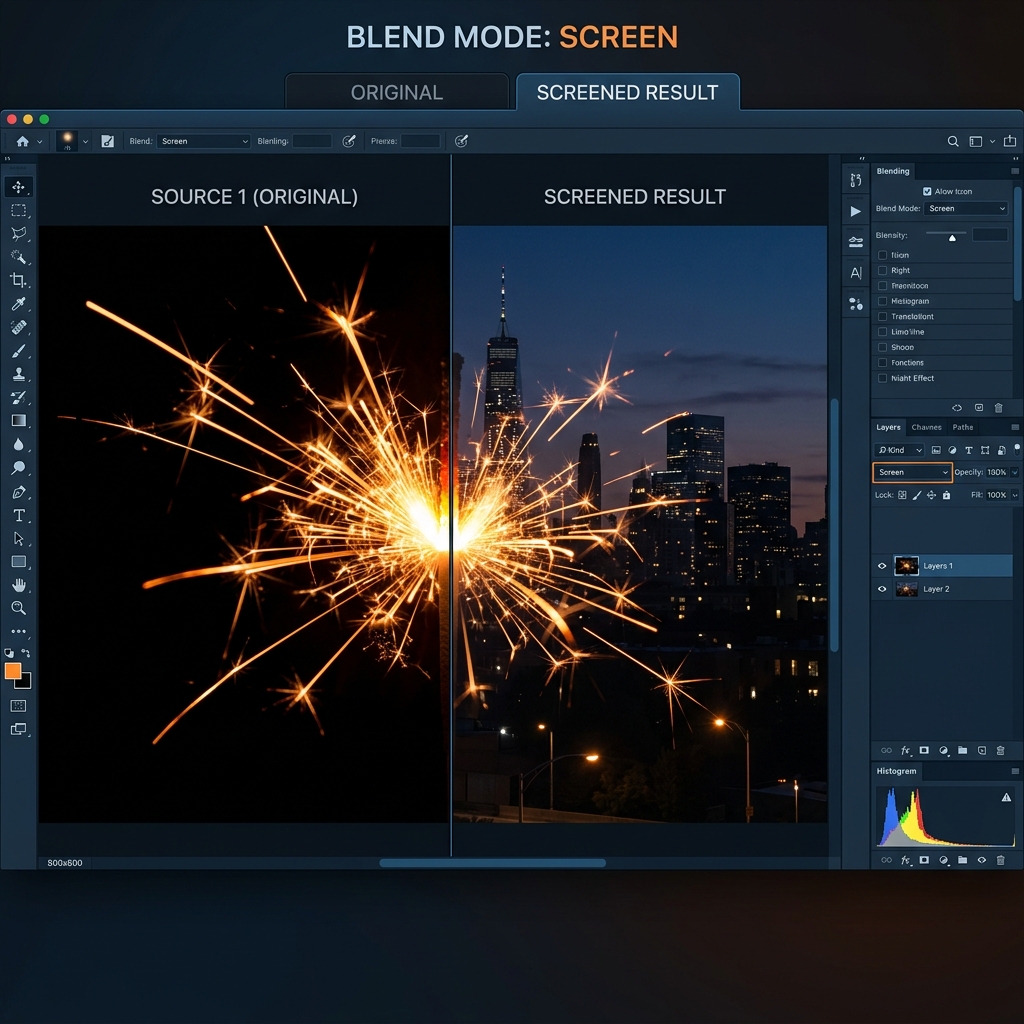The height and width of the screenshot is (1024, 1024).
Task: Switch to the Channels tab
Action: [x=926, y=427]
